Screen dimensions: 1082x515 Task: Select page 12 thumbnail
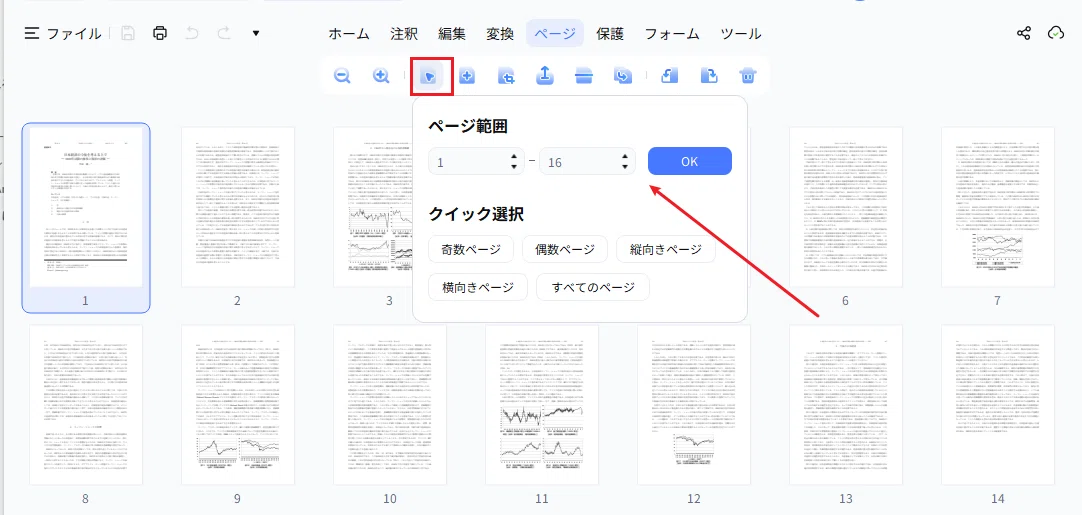(x=694, y=405)
